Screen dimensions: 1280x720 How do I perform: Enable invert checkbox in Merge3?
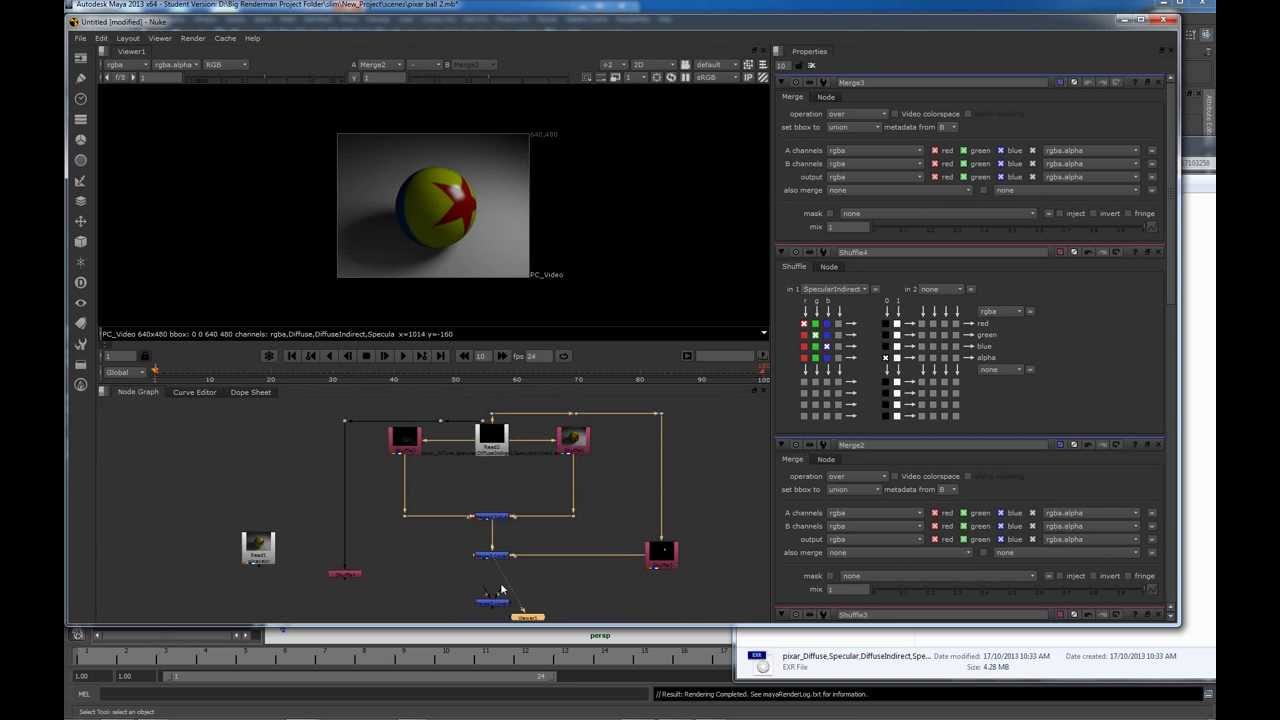1093,213
